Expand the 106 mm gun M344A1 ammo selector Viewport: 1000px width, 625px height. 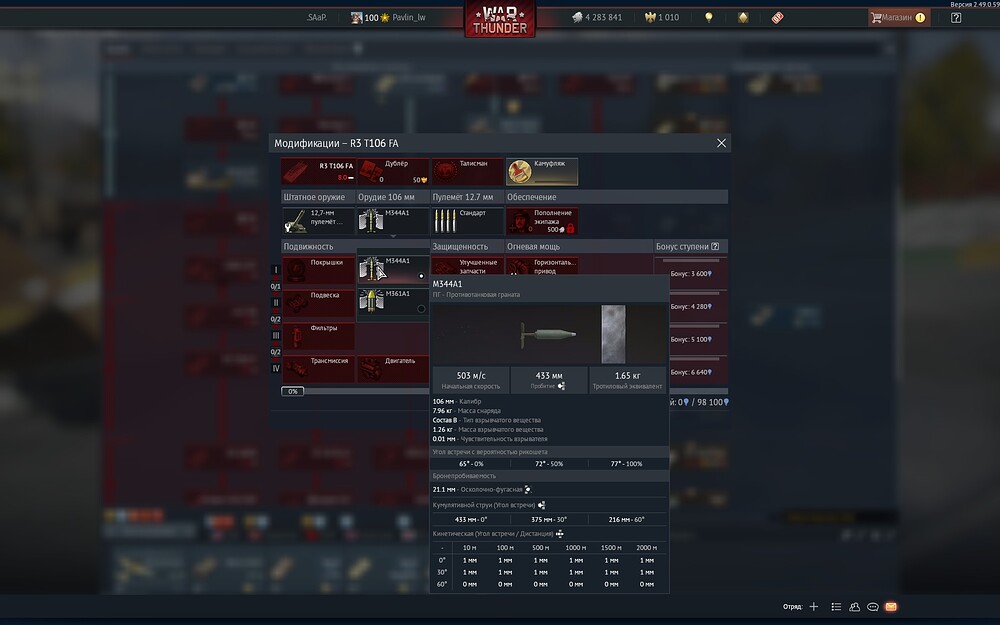[393, 220]
